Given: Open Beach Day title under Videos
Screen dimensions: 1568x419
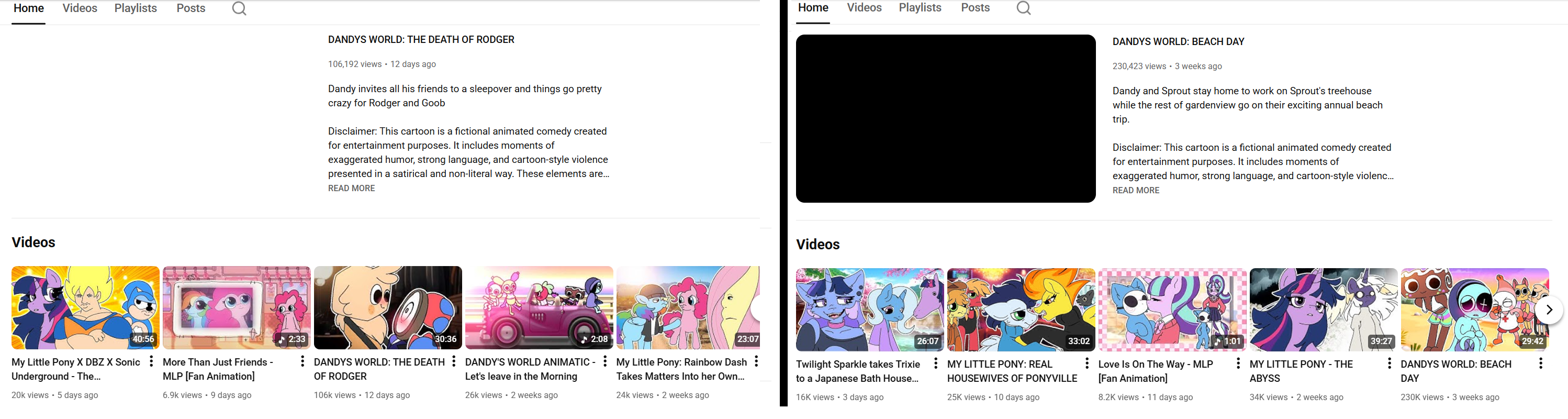Looking at the screenshot, I should (x=1456, y=371).
